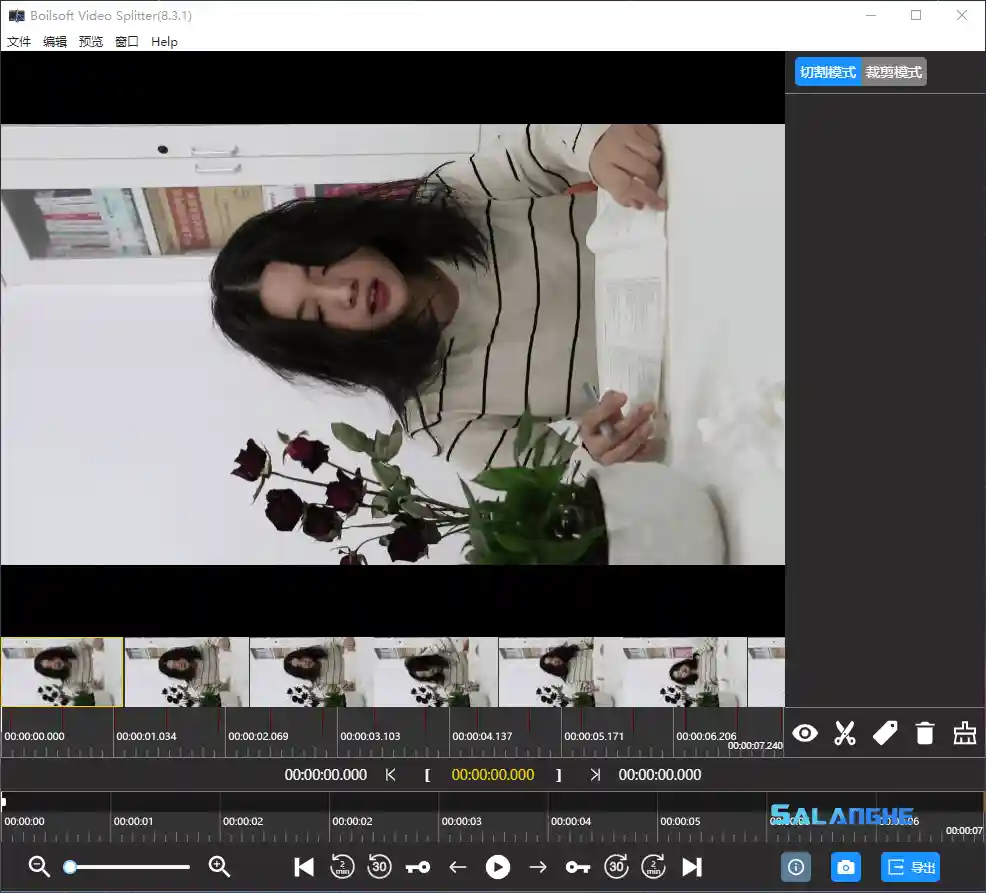The width and height of the screenshot is (986, 893).
Task: Enable 切割模式 mode
Action: pos(827,71)
